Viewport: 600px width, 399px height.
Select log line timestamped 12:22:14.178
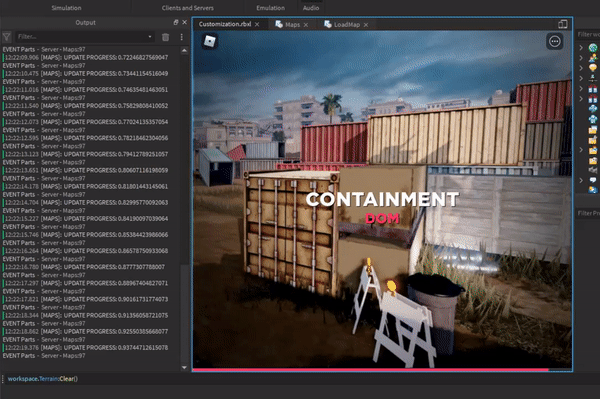(86, 186)
